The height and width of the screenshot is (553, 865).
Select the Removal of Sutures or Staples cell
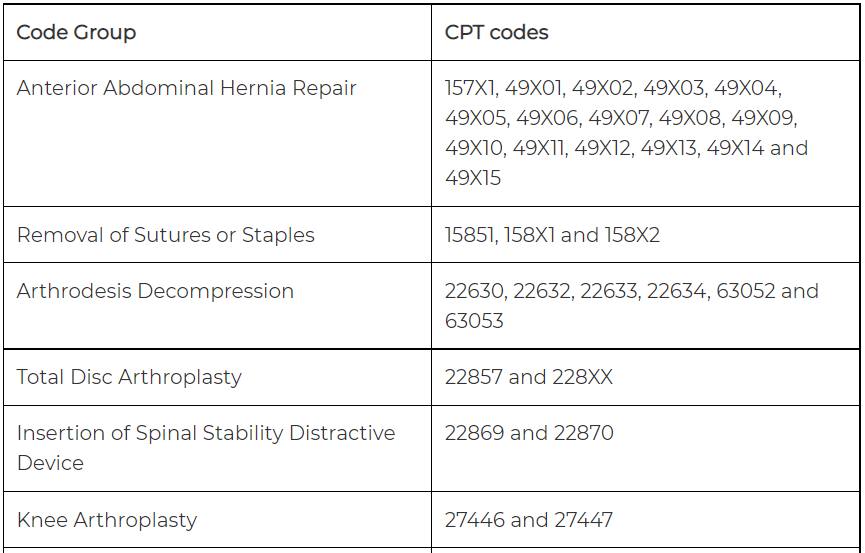(x=166, y=235)
